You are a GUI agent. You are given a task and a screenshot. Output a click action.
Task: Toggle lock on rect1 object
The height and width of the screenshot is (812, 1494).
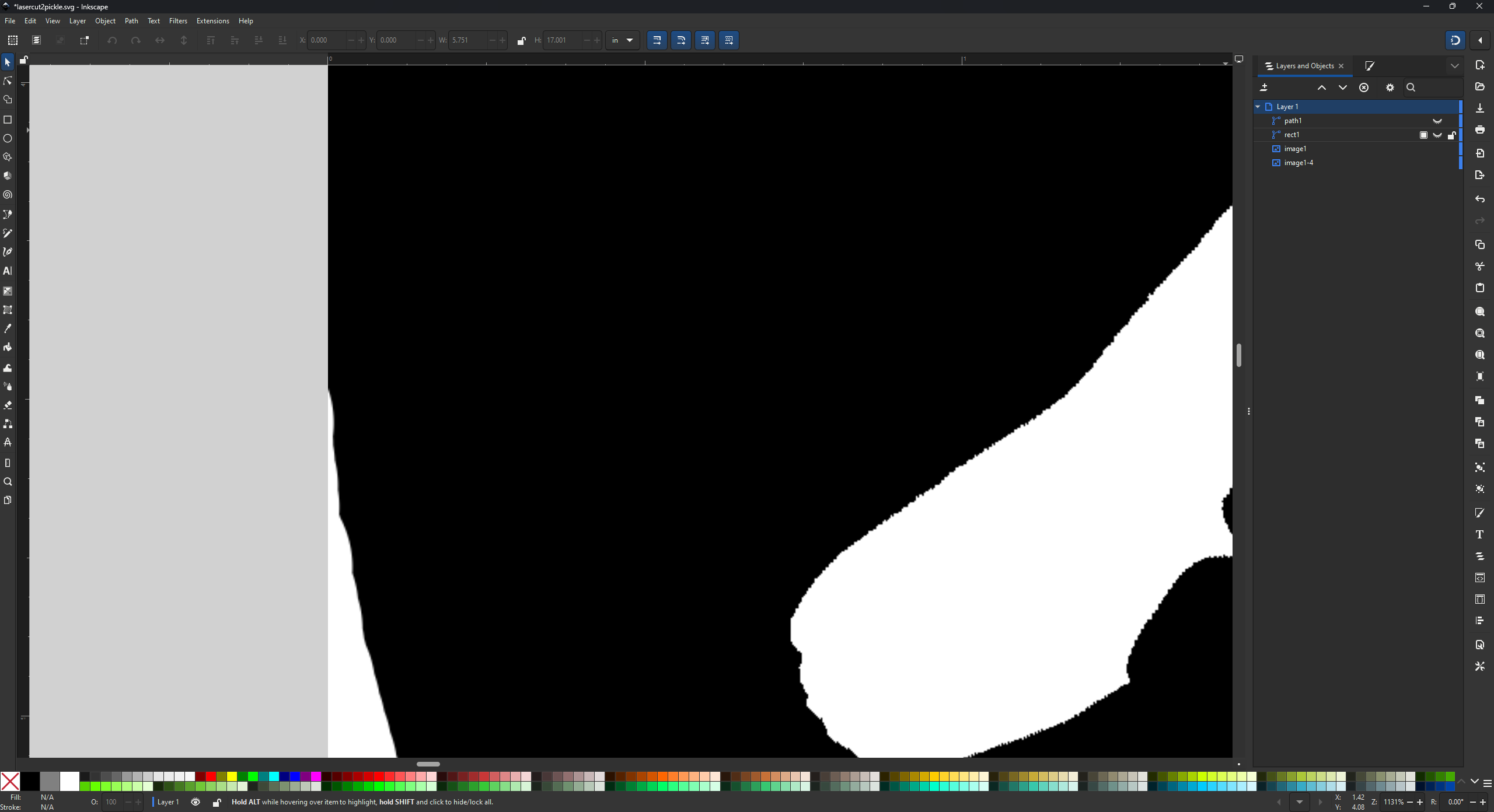pyautogui.click(x=1451, y=135)
